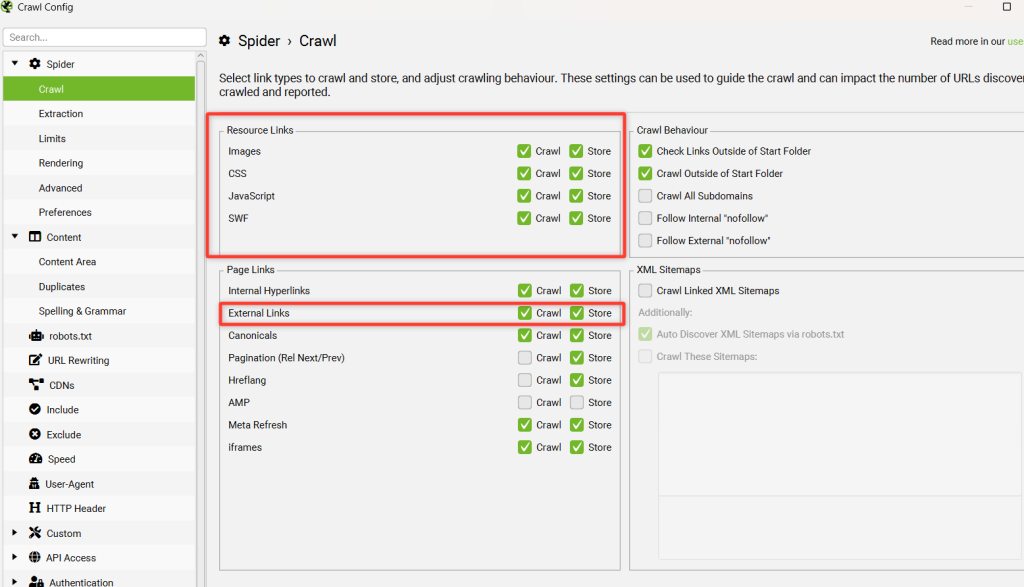Image resolution: width=1024 pixels, height=587 pixels.
Task: Click the robots.txt robot icon
Action: click(x=36, y=336)
